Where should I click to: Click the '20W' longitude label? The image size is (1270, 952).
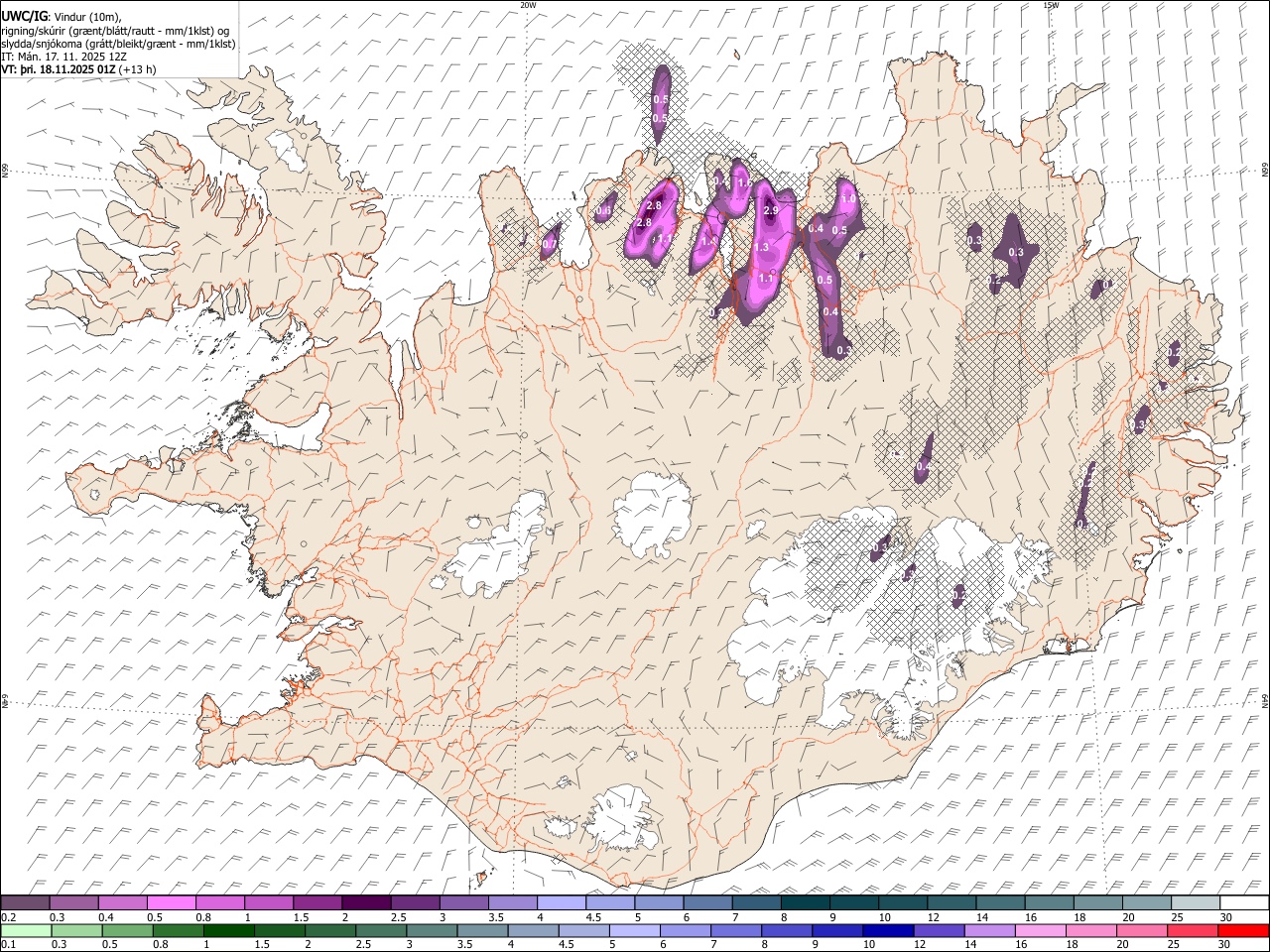[528, 5]
